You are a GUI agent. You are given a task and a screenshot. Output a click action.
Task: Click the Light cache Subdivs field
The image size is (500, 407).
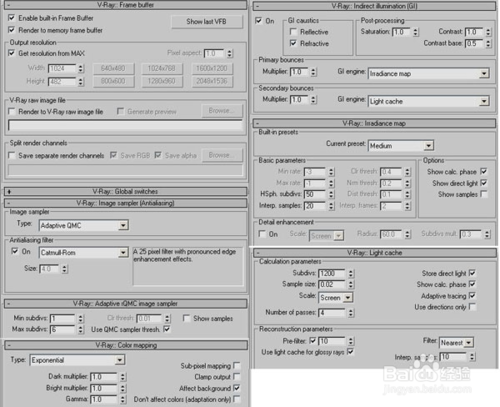(332, 273)
